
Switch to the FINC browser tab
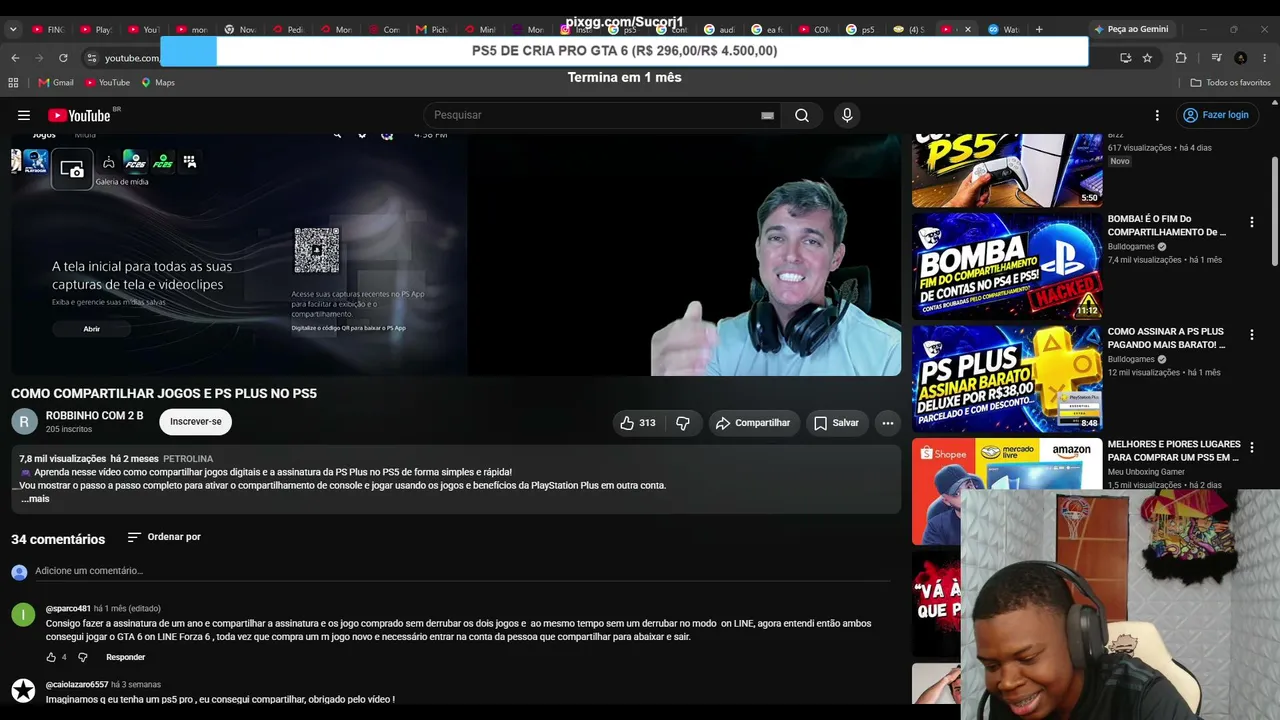click(x=48, y=29)
